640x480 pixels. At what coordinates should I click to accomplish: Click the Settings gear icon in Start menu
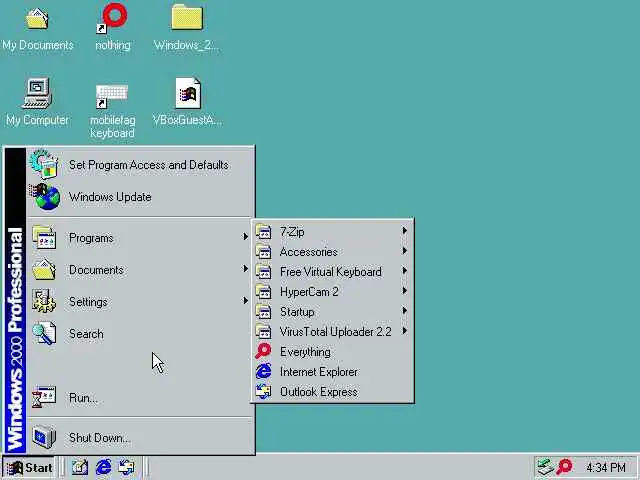pos(44,301)
